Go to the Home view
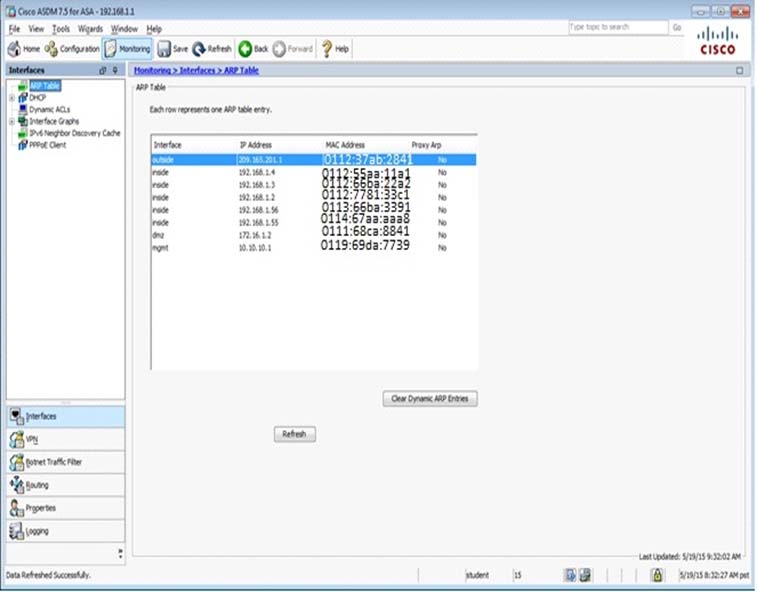757x592 pixels. 24,49
